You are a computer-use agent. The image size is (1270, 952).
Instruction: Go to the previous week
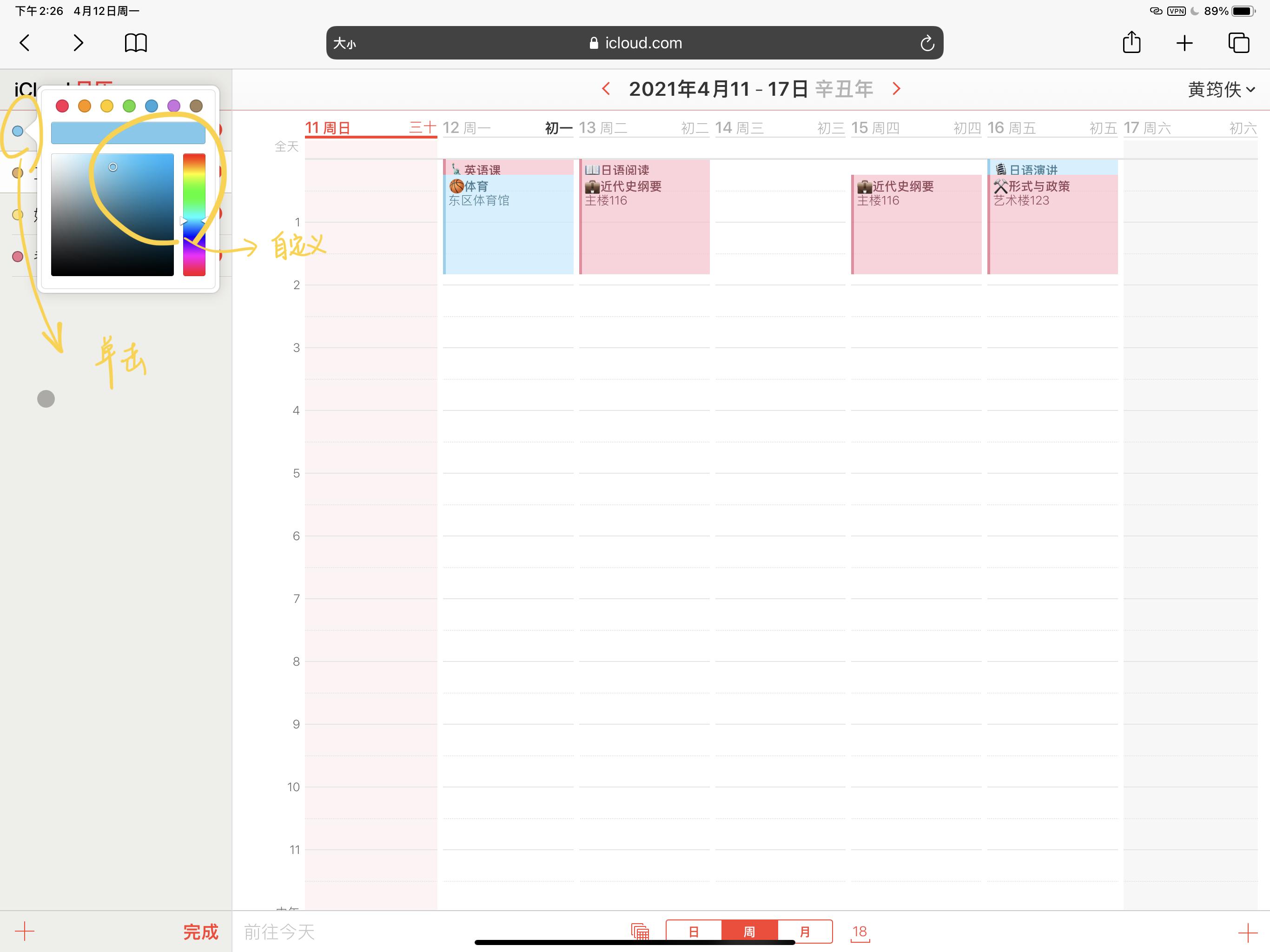606,88
